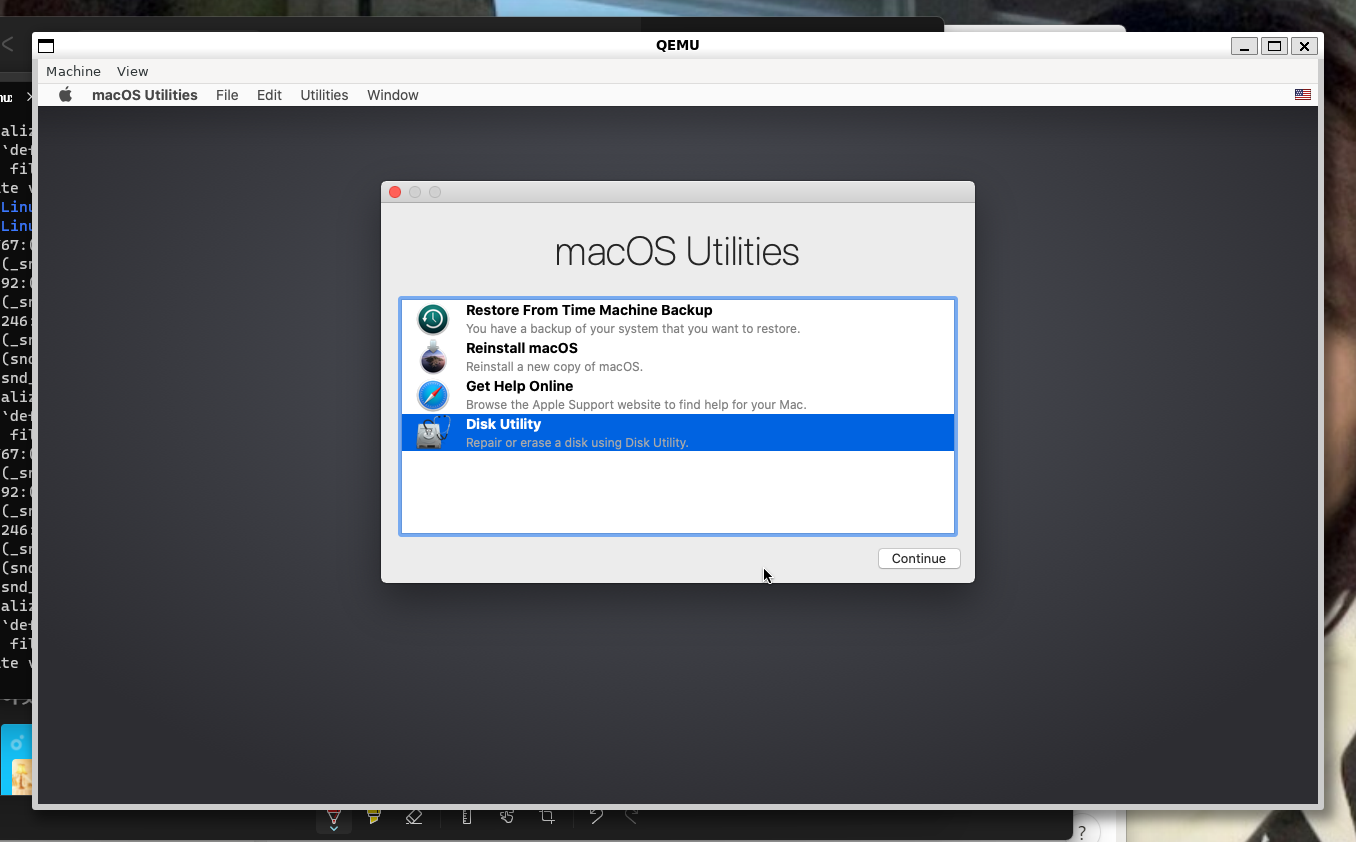Click the Disk Utility stethoscope icon
The width and height of the screenshot is (1356, 842).
tap(433, 433)
